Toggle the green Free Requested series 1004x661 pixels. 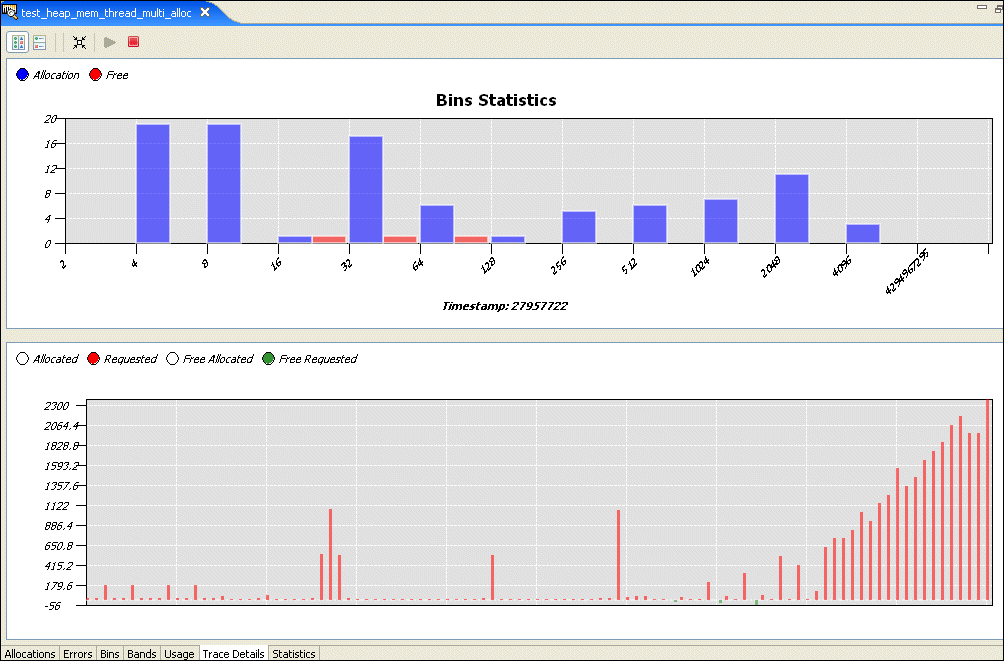[x=268, y=359]
